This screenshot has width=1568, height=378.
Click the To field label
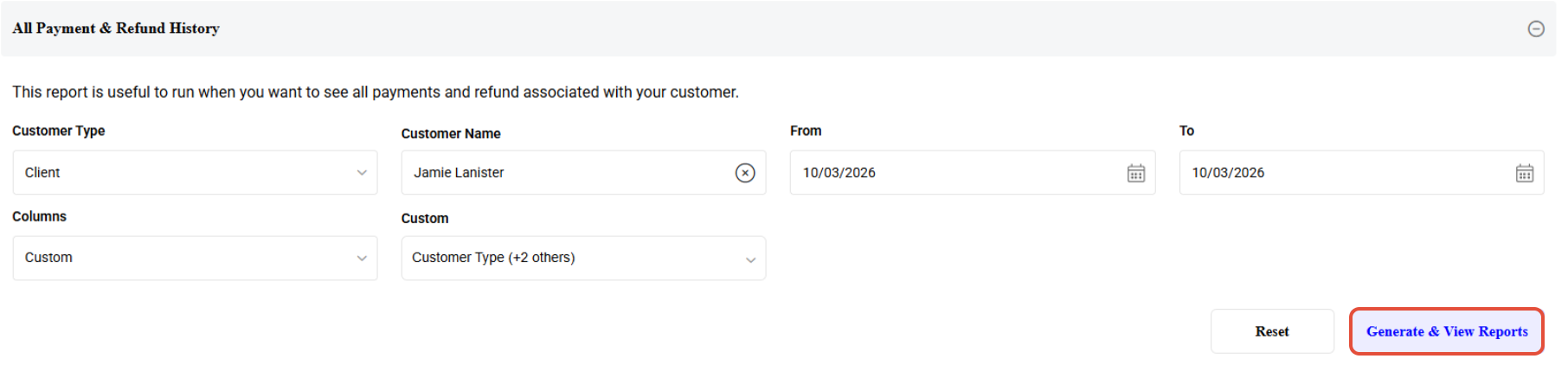coord(1186,131)
